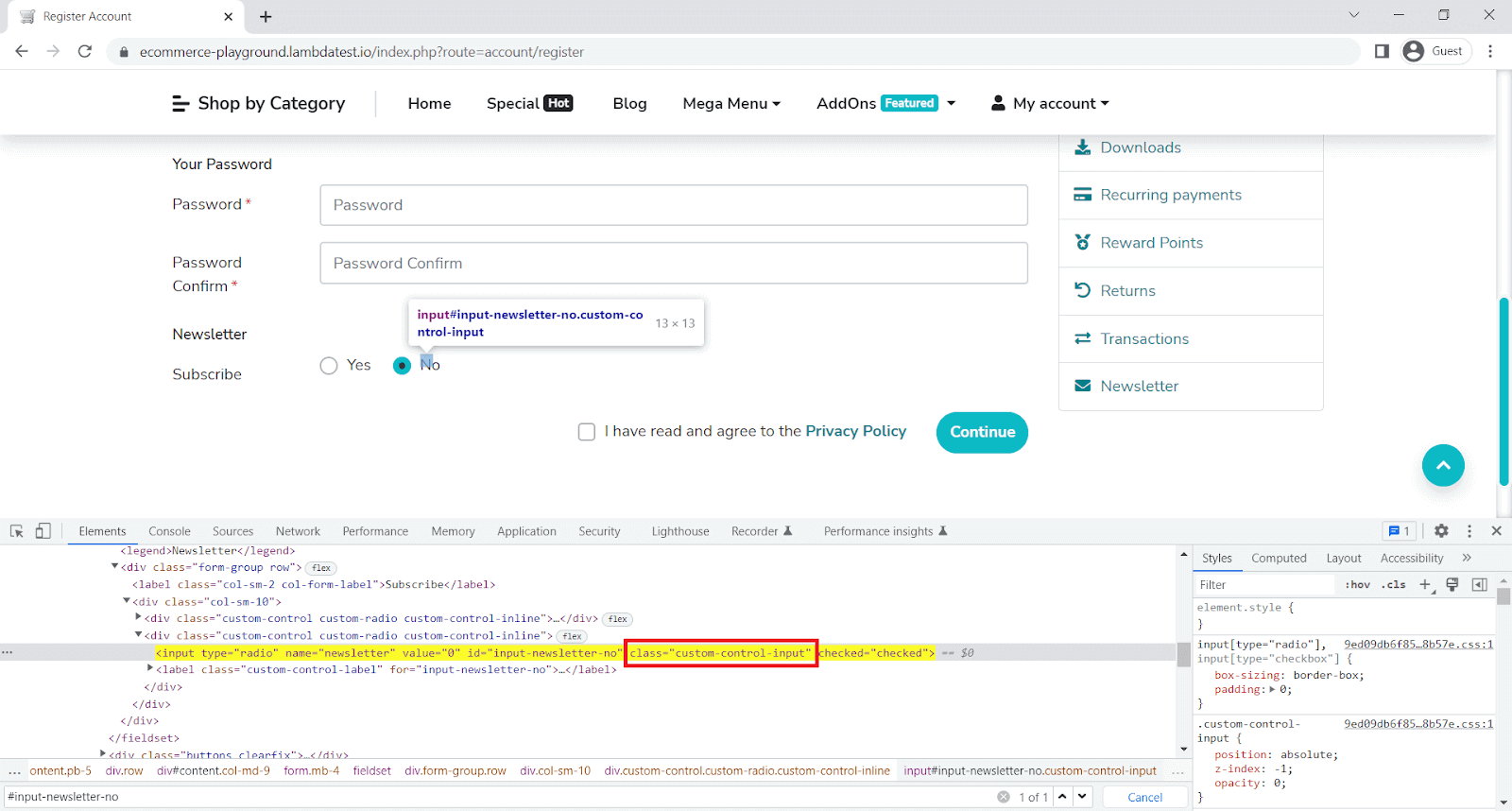Open the Guest profile menu

[x=1435, y=51]
